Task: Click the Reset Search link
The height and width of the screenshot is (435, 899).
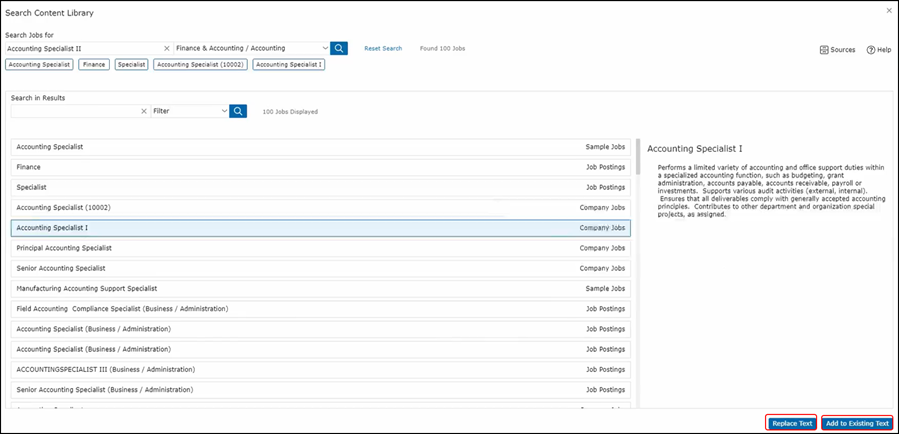Action: [383, 48]
